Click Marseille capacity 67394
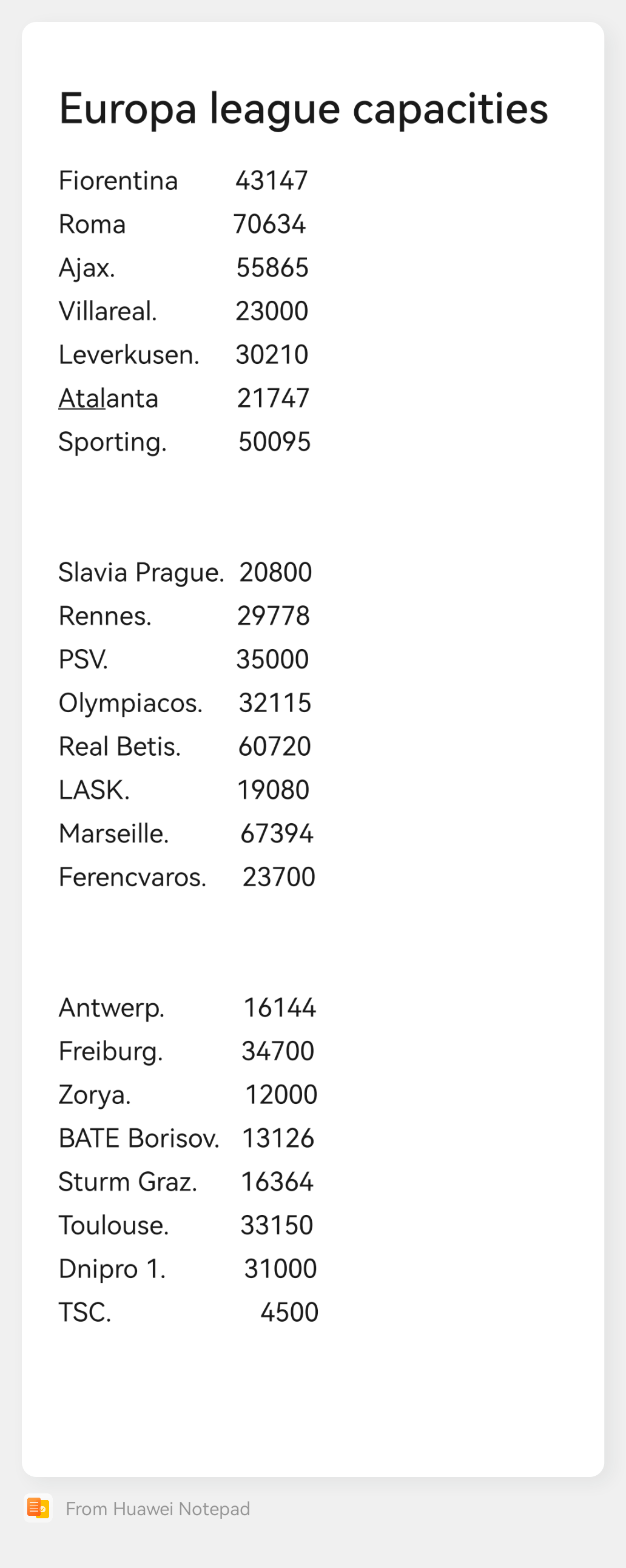Image resolution: width=626 pixels, height=1568 pixels. coord(277,834)
